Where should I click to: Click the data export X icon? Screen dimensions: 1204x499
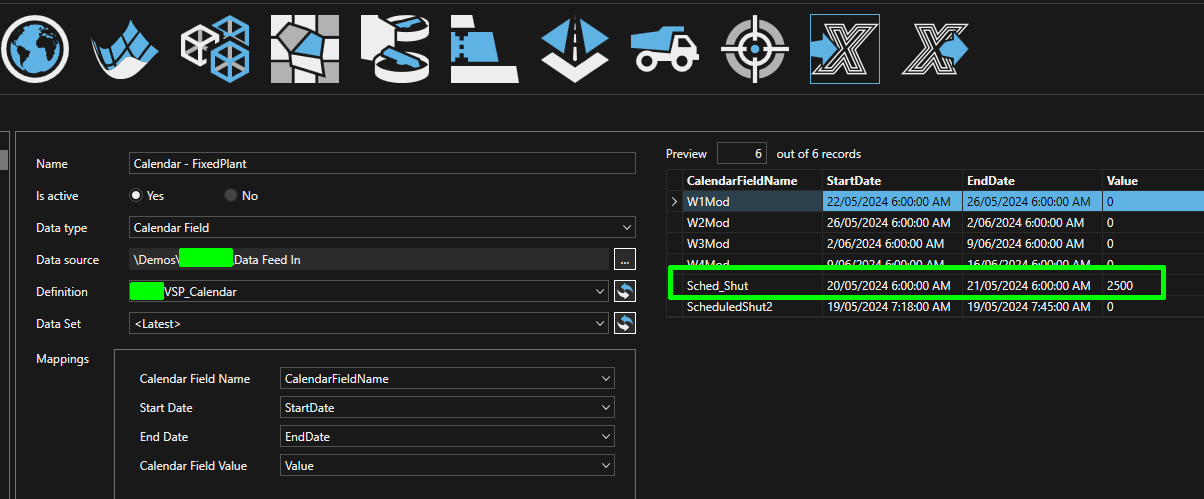[x=935, y=48]
